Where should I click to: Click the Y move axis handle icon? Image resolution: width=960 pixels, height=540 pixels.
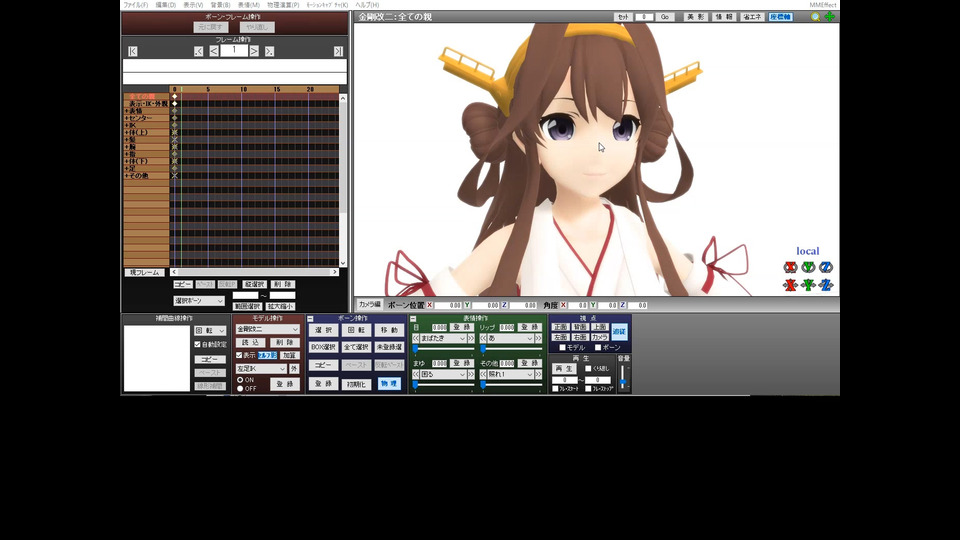click(x=808, y=285)
